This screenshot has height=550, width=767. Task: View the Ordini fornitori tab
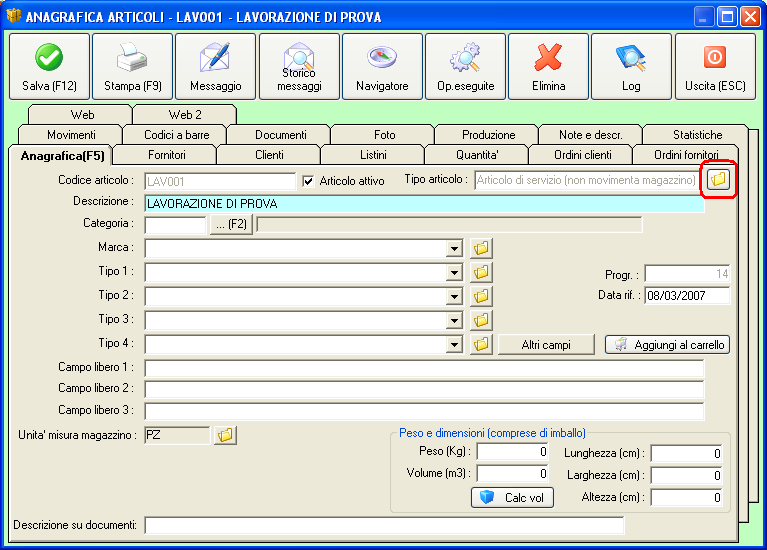(686, 155)
